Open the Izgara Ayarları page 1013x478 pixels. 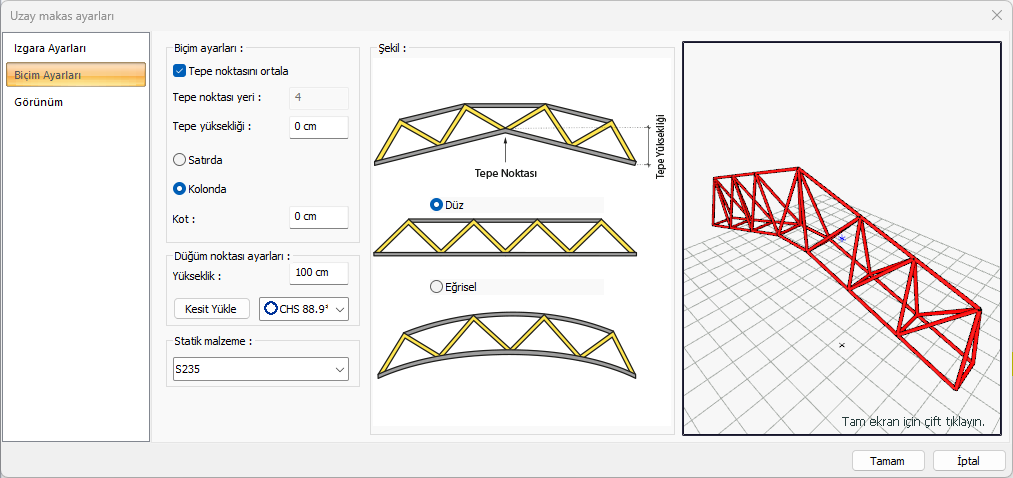coord(50,48)
